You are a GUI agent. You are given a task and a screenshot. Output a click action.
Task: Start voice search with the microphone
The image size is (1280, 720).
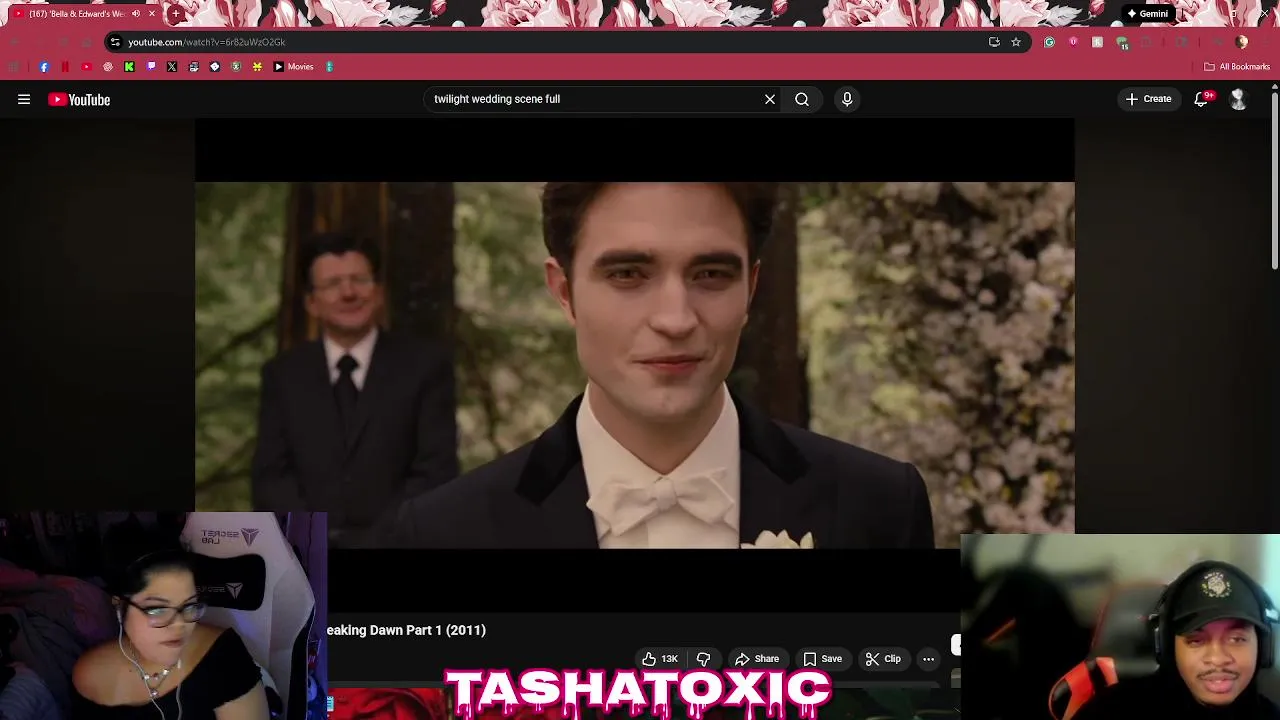847,99
